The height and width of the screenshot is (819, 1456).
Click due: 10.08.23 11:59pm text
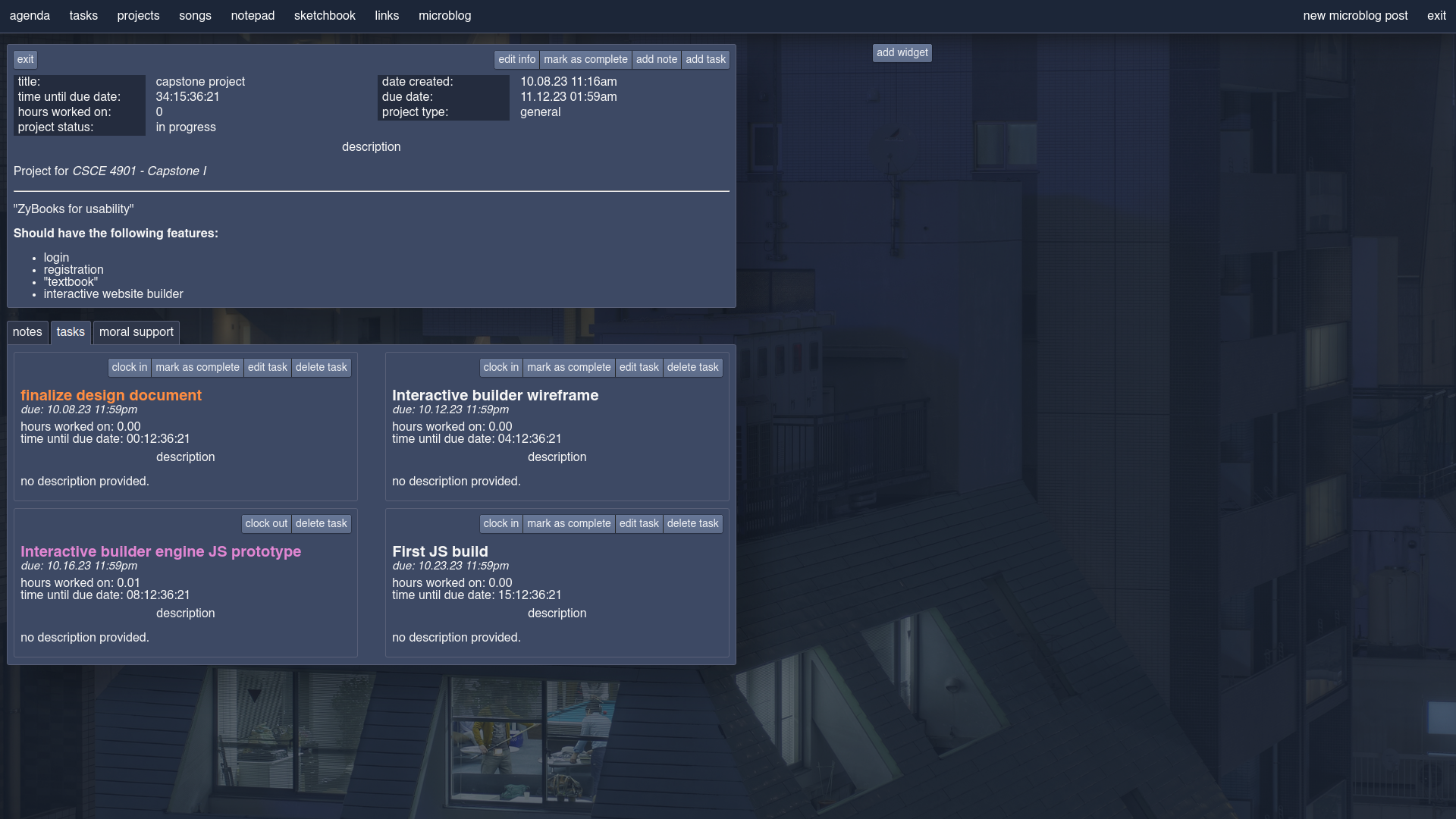79,409
